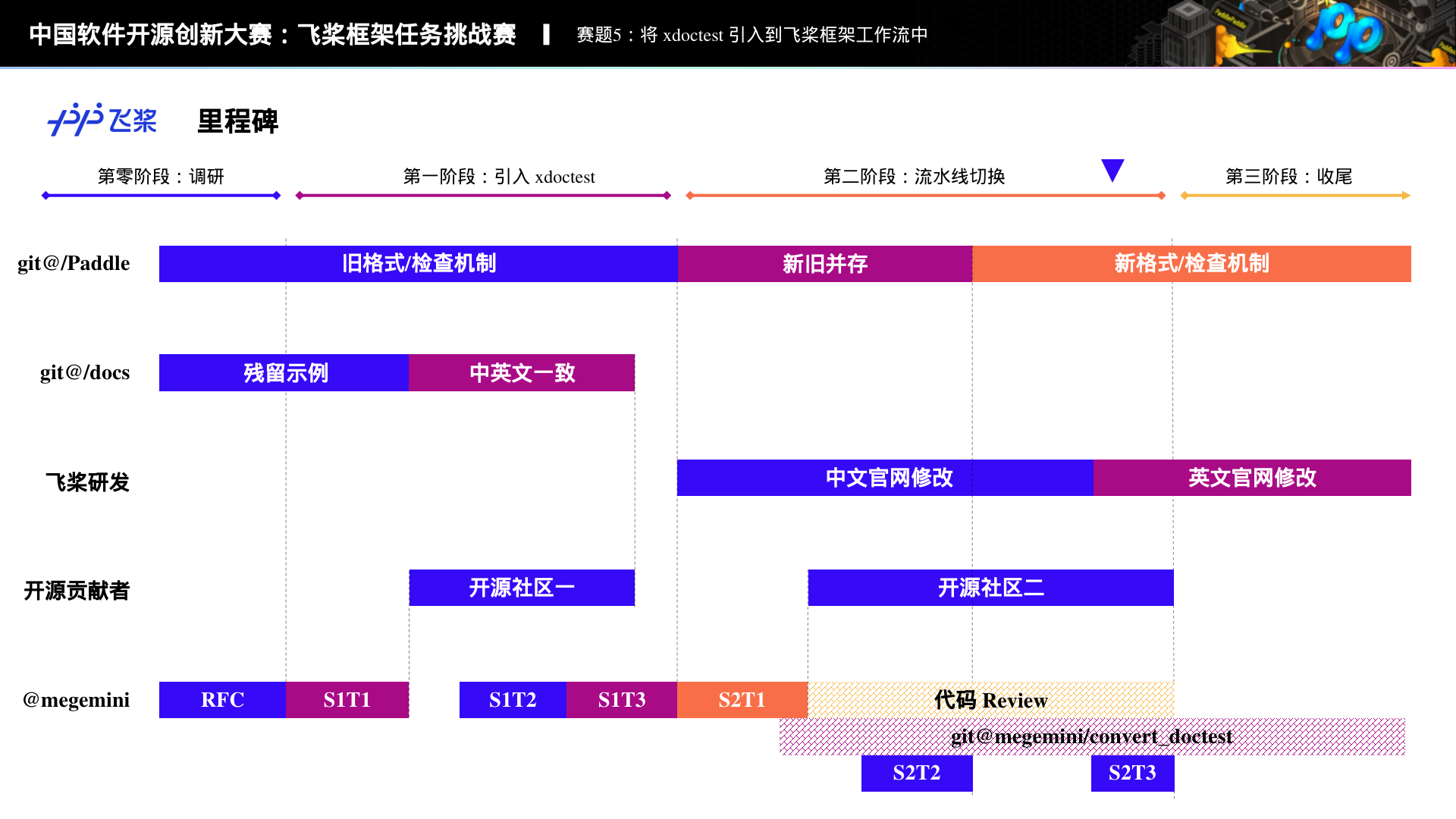Select the 开源社区一 bar

pos(522,588)
